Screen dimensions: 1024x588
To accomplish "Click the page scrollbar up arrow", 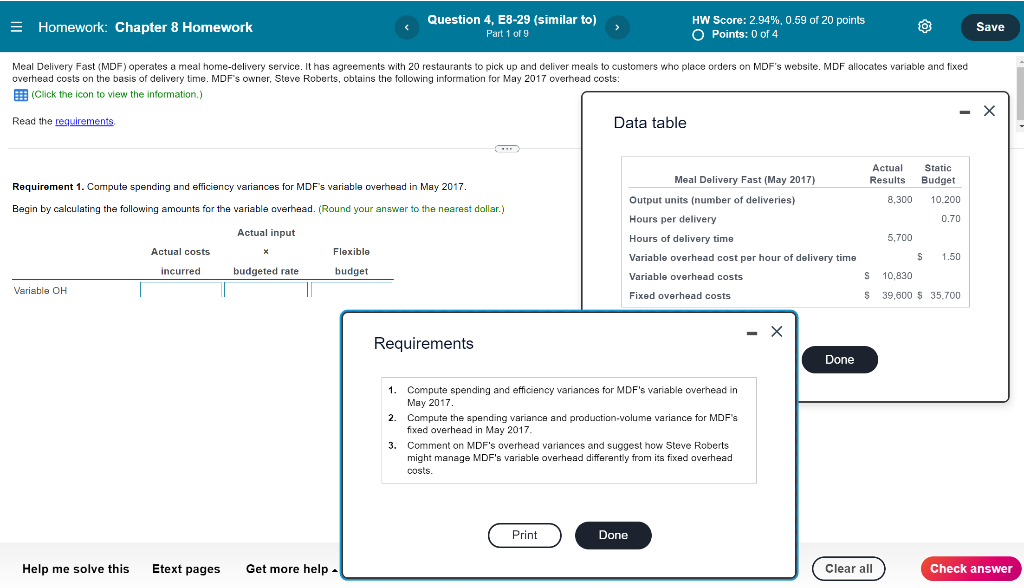I will [1020, 61].
